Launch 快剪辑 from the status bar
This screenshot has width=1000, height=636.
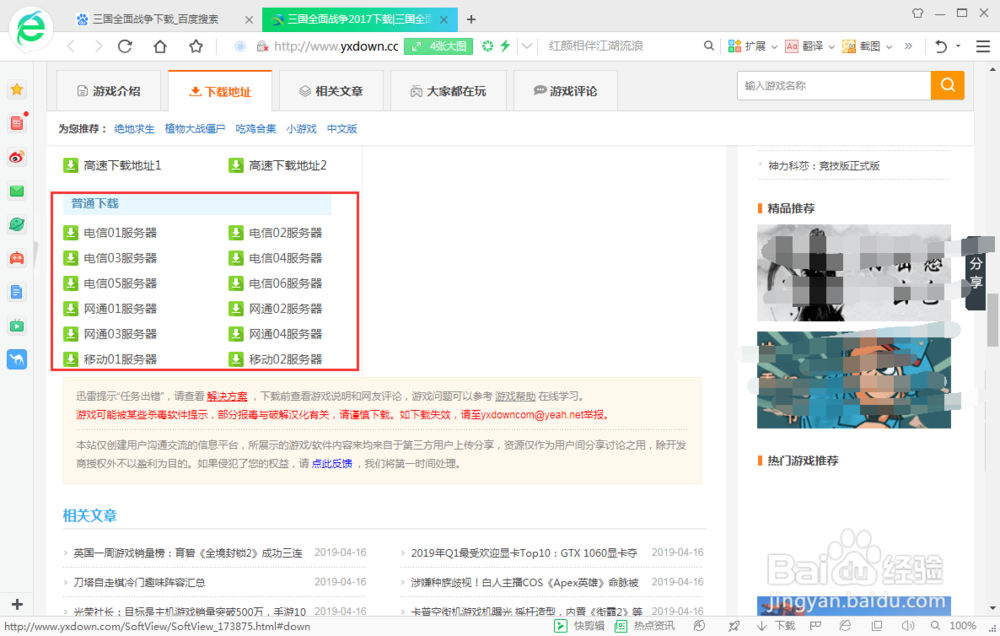(x=580, y=625)
